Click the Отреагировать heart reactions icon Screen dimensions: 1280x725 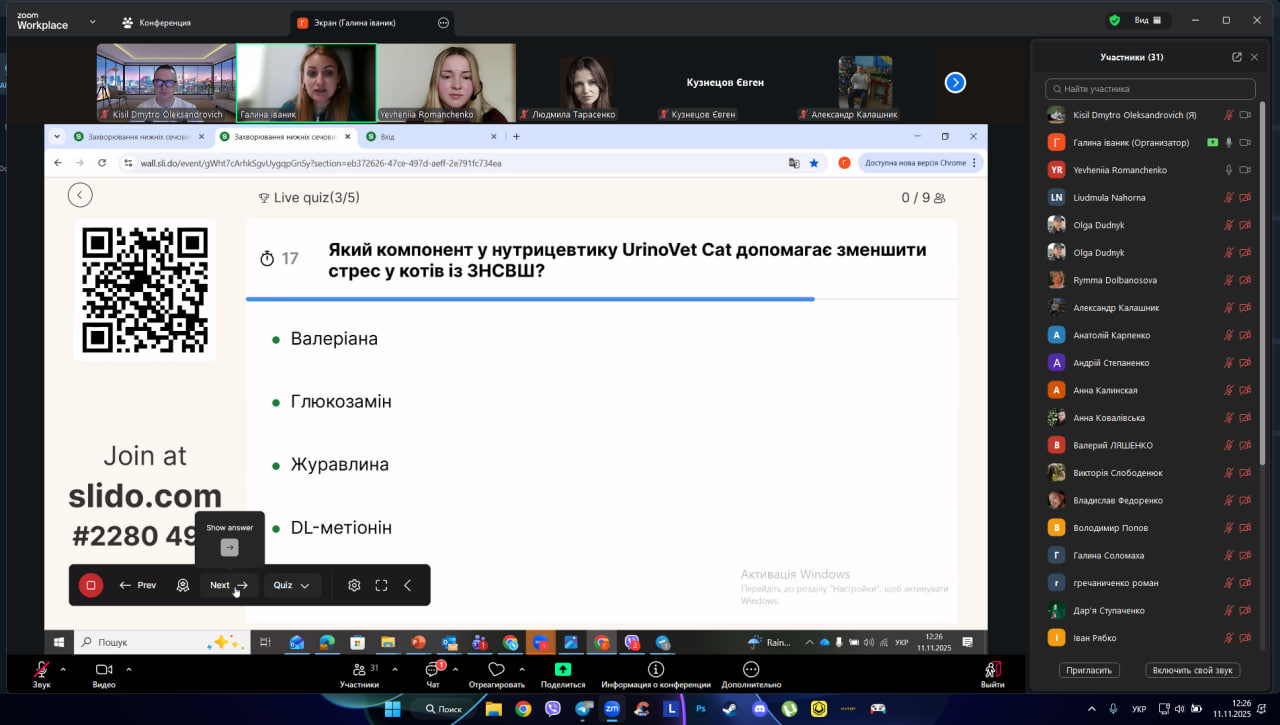coord(496,670)
